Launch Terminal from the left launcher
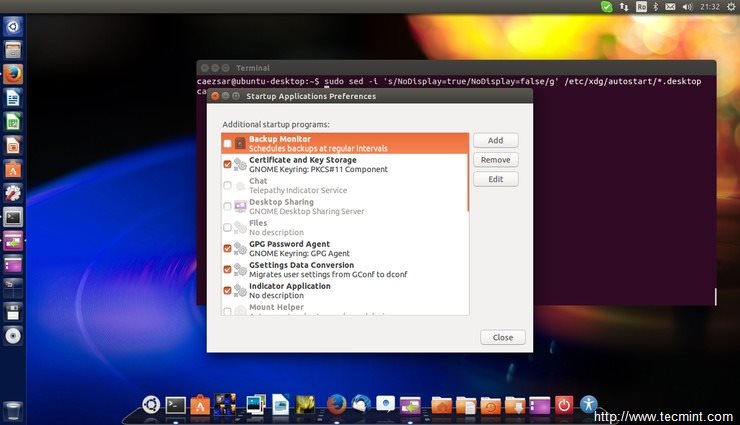 [14, 216]
